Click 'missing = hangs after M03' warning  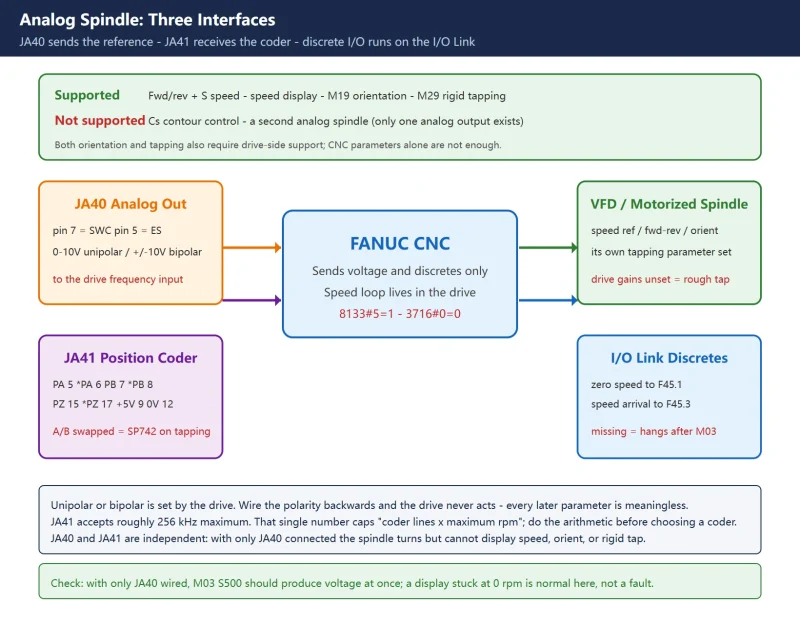pyautogui.click(x=654, y=431)
